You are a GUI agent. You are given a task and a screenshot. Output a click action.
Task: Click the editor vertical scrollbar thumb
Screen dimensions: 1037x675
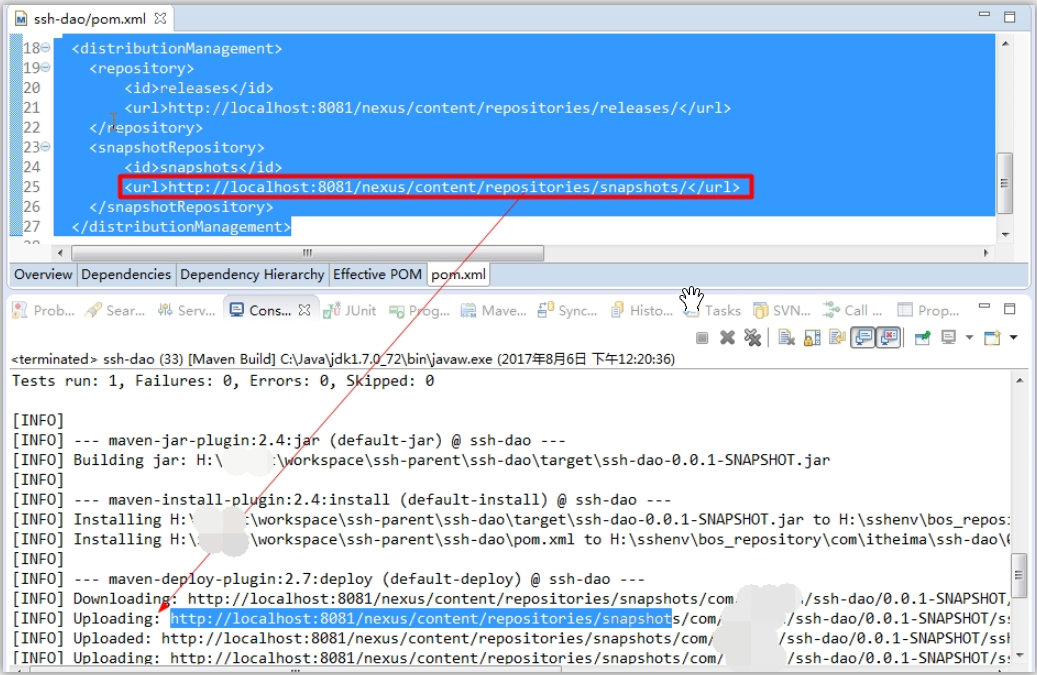[1005, 183]
